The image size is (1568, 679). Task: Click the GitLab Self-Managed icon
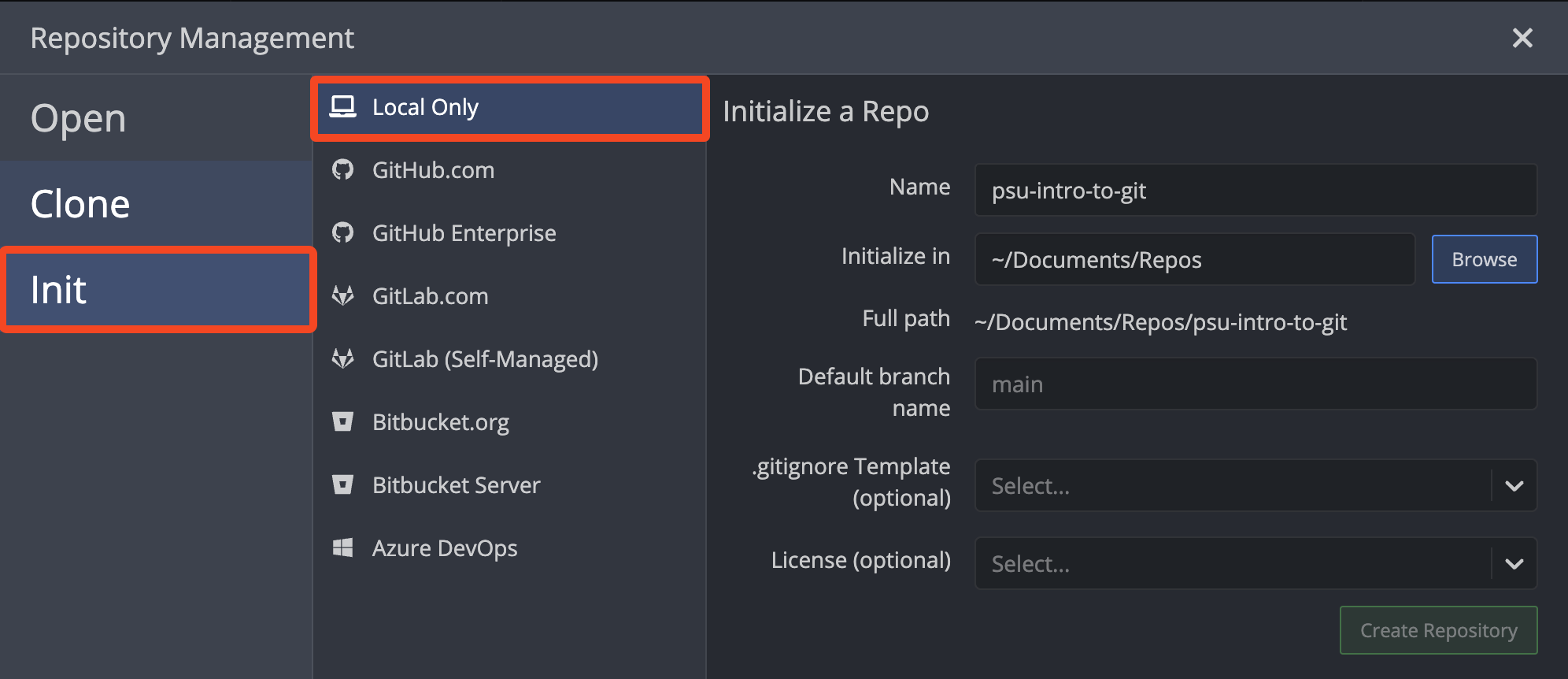pyautogui.click(x=342, y=358)
